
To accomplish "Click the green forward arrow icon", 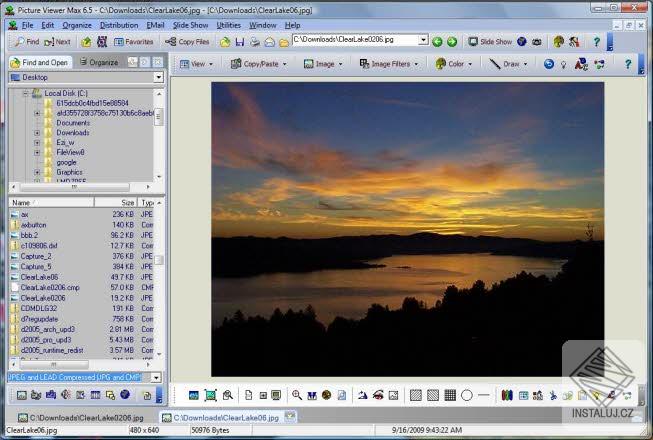I will tap(452, 42).
